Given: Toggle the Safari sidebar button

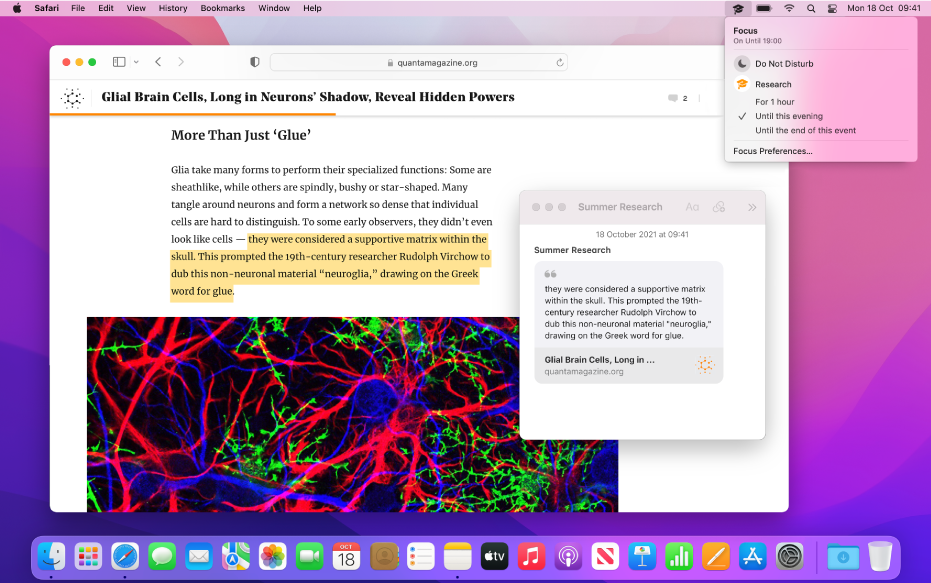Looking at the screenshot, I should coord(119,62).
